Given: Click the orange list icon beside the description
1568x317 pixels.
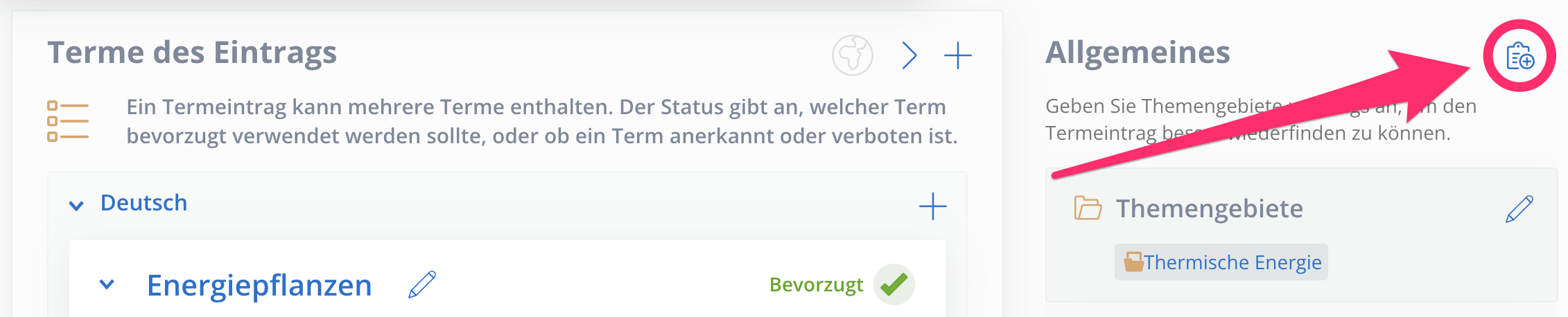Looking at the screenshot, I should click(68, 121).
